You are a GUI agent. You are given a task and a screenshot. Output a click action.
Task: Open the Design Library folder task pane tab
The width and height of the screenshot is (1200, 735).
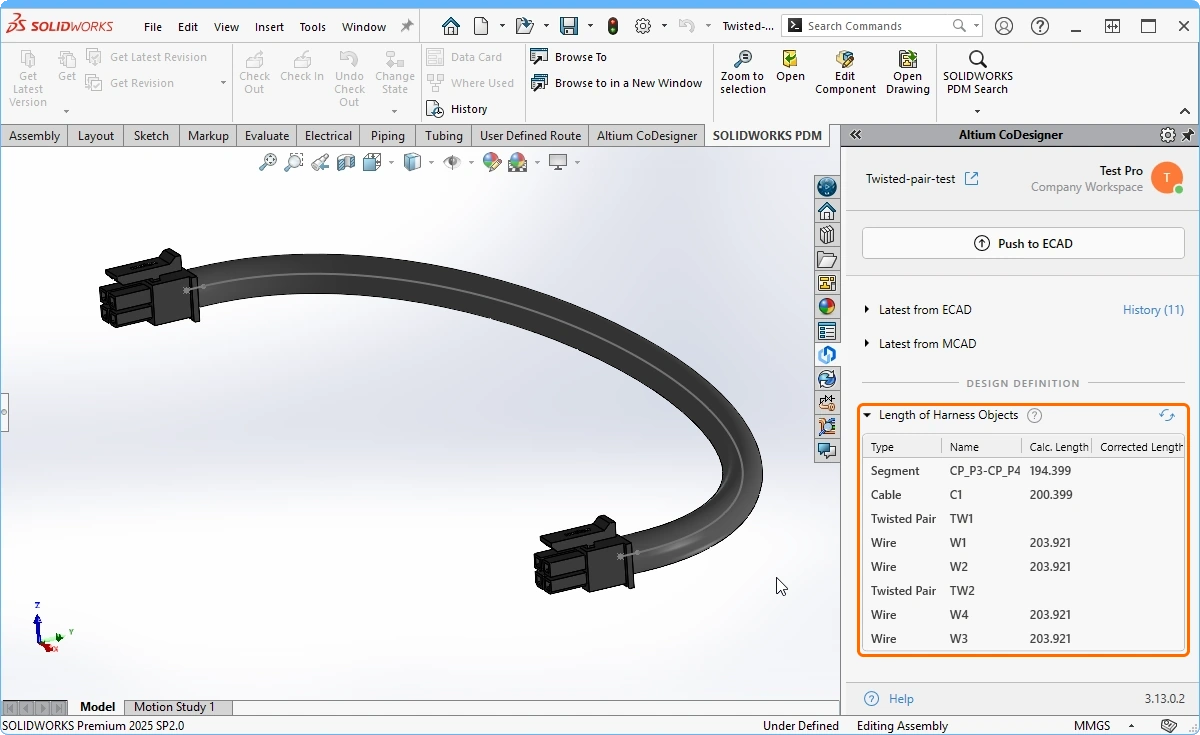tap(827, 260)
